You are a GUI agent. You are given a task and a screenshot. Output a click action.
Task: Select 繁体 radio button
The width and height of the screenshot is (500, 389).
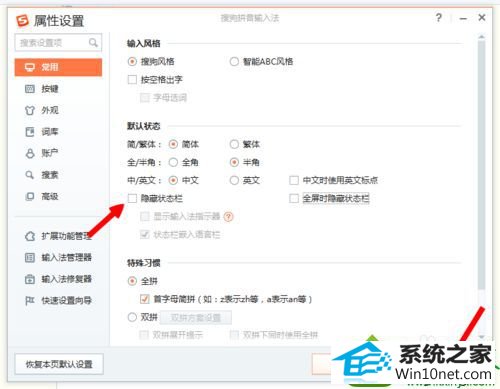tap(234, 144)
